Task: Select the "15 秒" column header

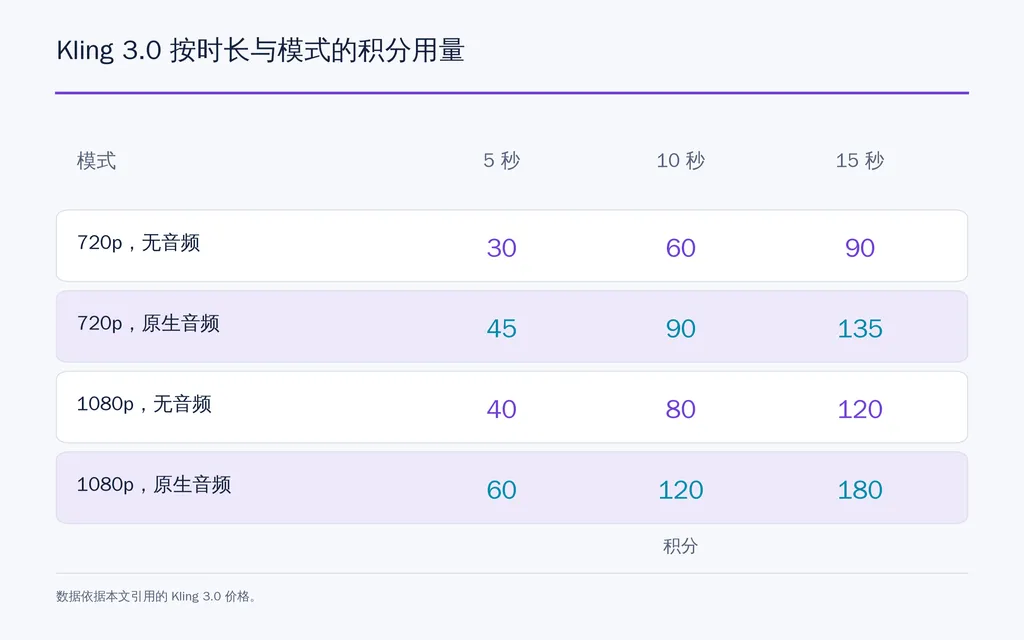Action: pos(859,161)
